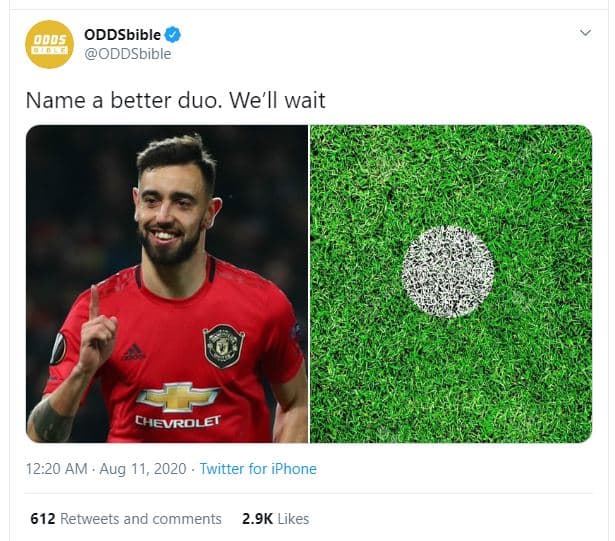
Task: Open the ODDSbible display name
Action: point(122,35)
